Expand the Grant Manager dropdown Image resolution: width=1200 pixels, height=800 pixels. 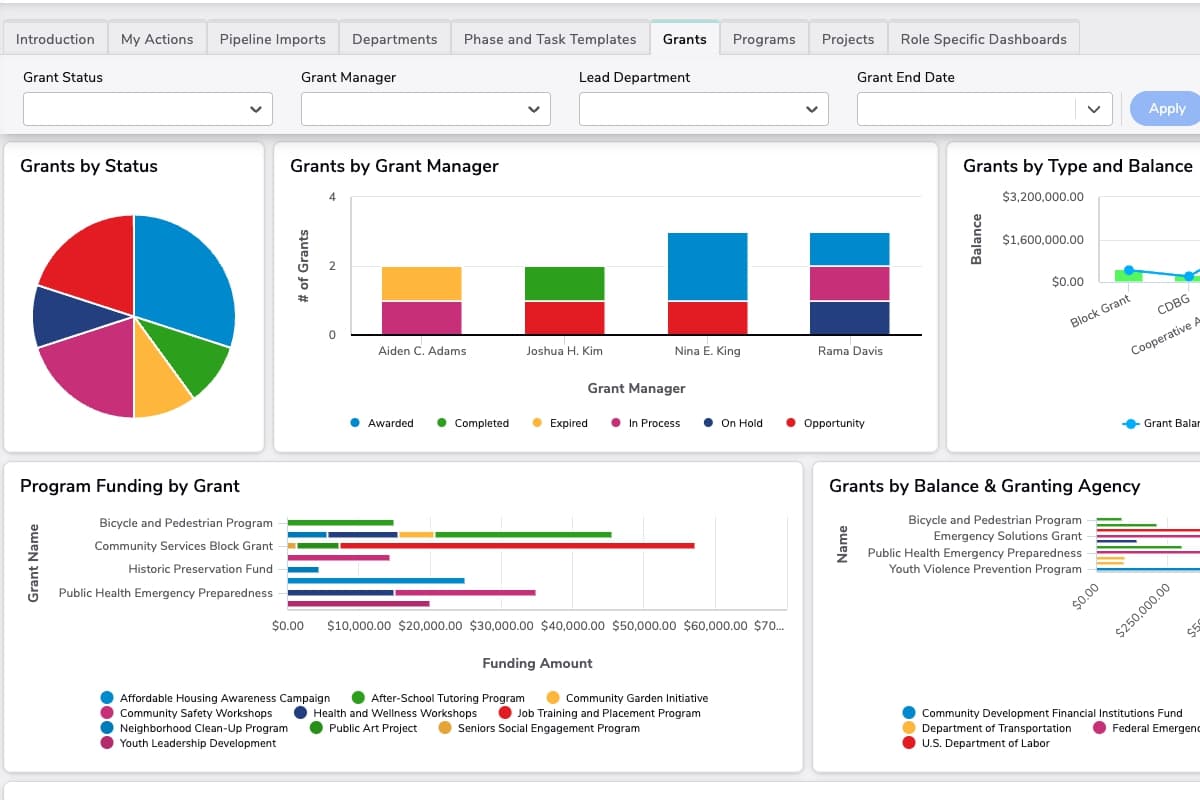pos(425,108)
